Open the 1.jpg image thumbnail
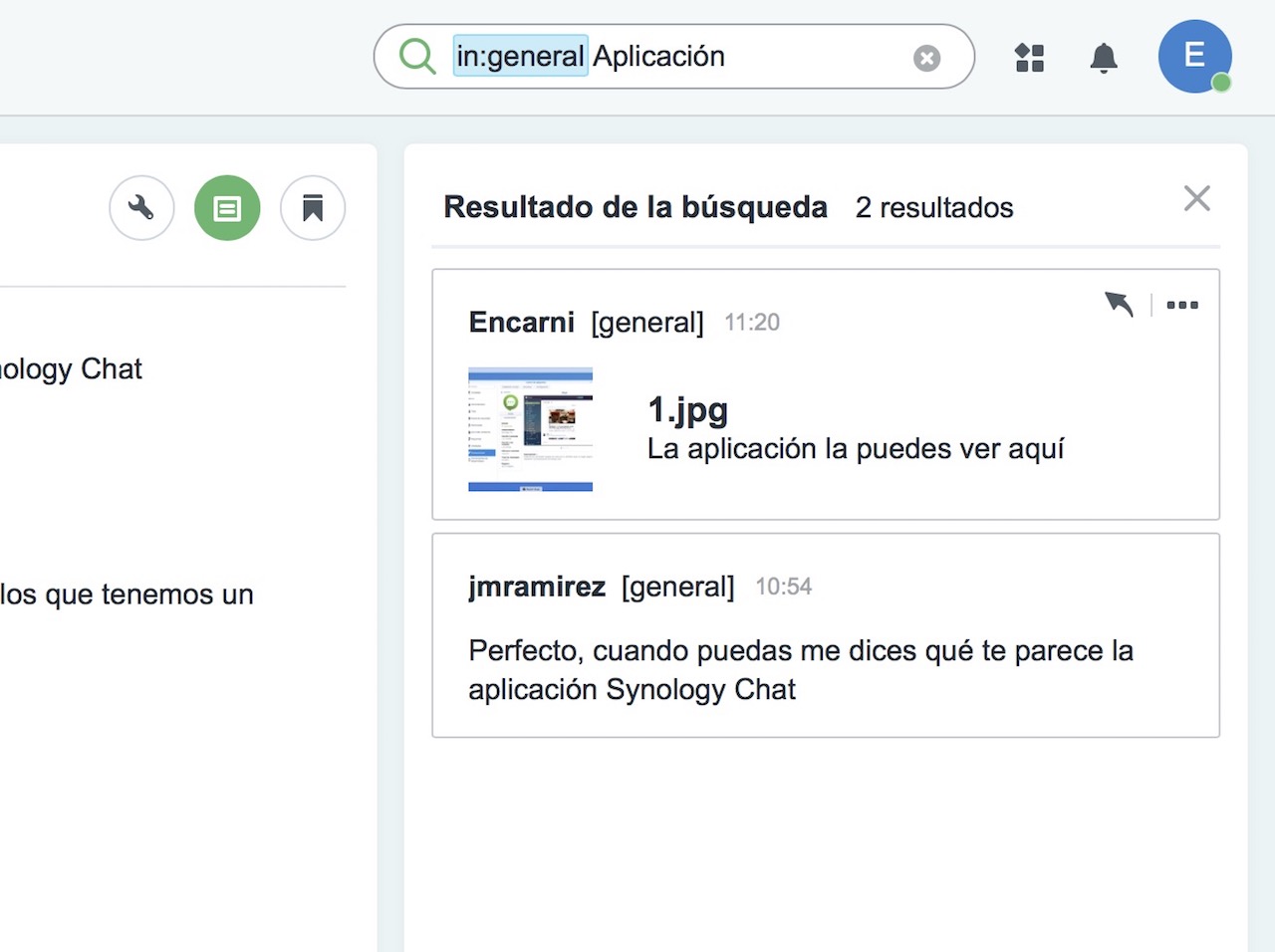The height and width of the screenshot is (952, 1275). tap(530, 429)
